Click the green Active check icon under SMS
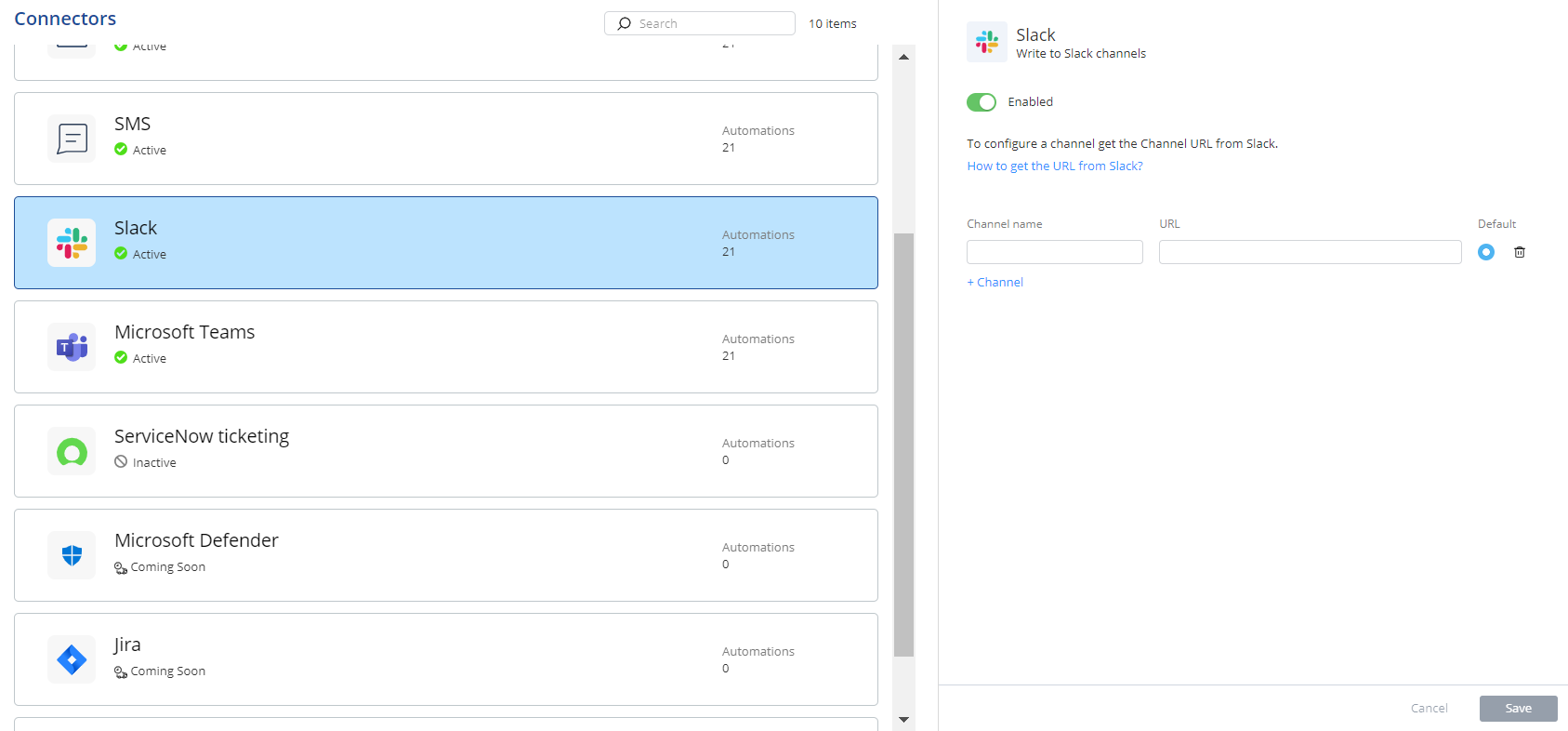The height and width of the screenshot is (731, 1568). point(121,149)
